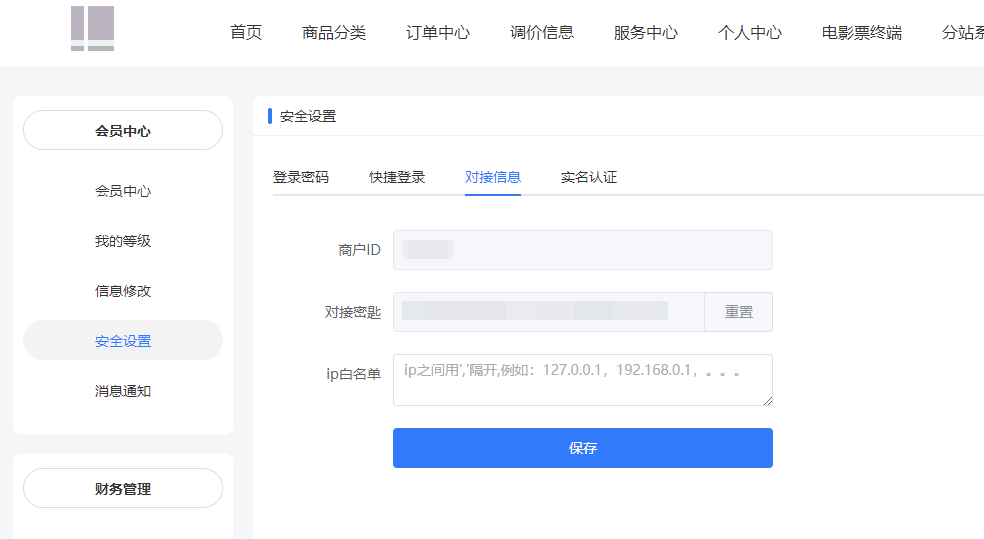Click the 商户ID label
The height and width of the screenshot is (539, 984).
tap(359, 250)
